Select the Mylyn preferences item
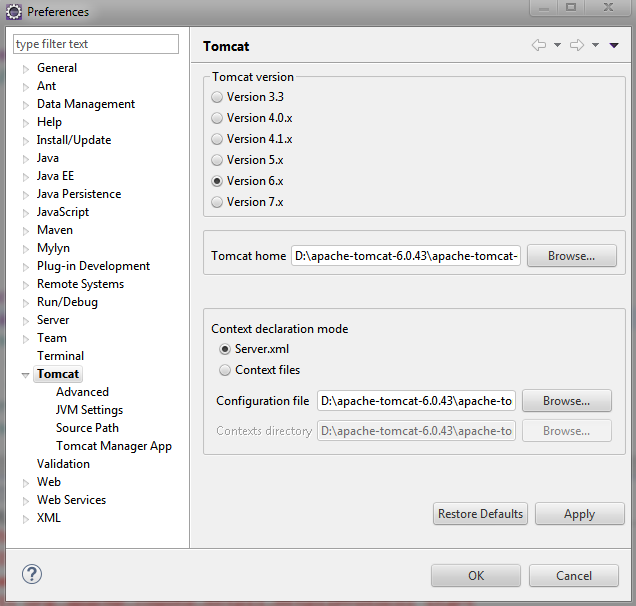The height and width of the screenshot is (606, 636). (x=53, y=248)
